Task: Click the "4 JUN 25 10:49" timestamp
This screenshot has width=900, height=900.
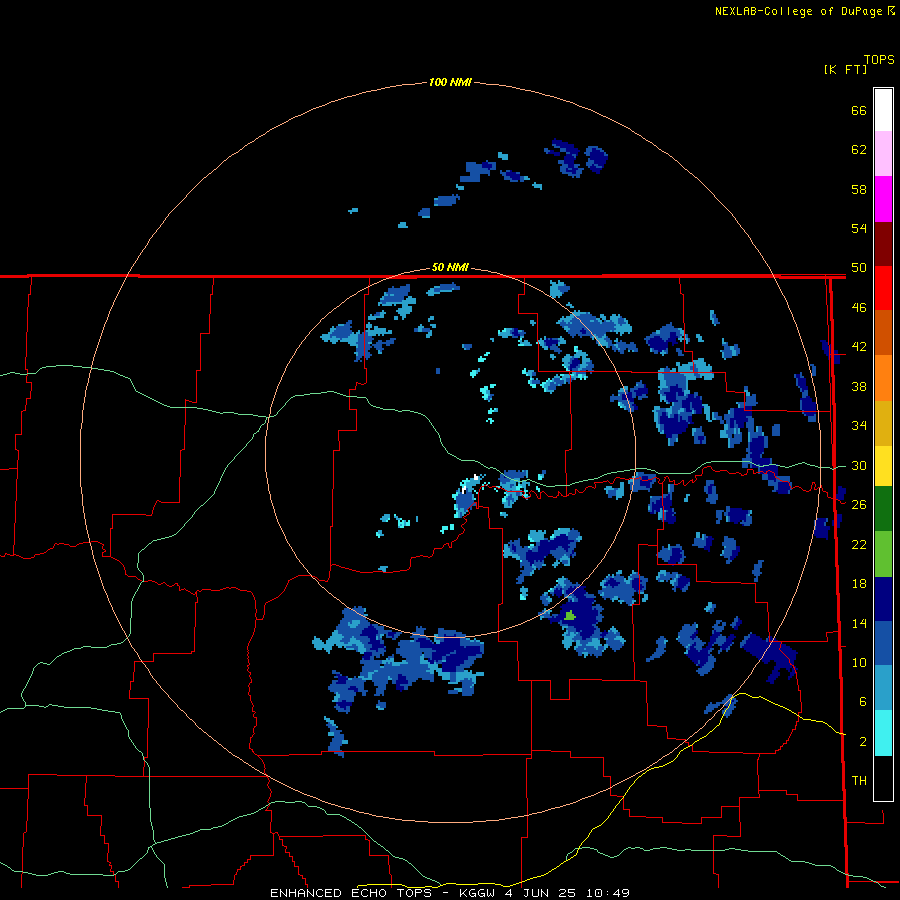Action: coord(567,893)
